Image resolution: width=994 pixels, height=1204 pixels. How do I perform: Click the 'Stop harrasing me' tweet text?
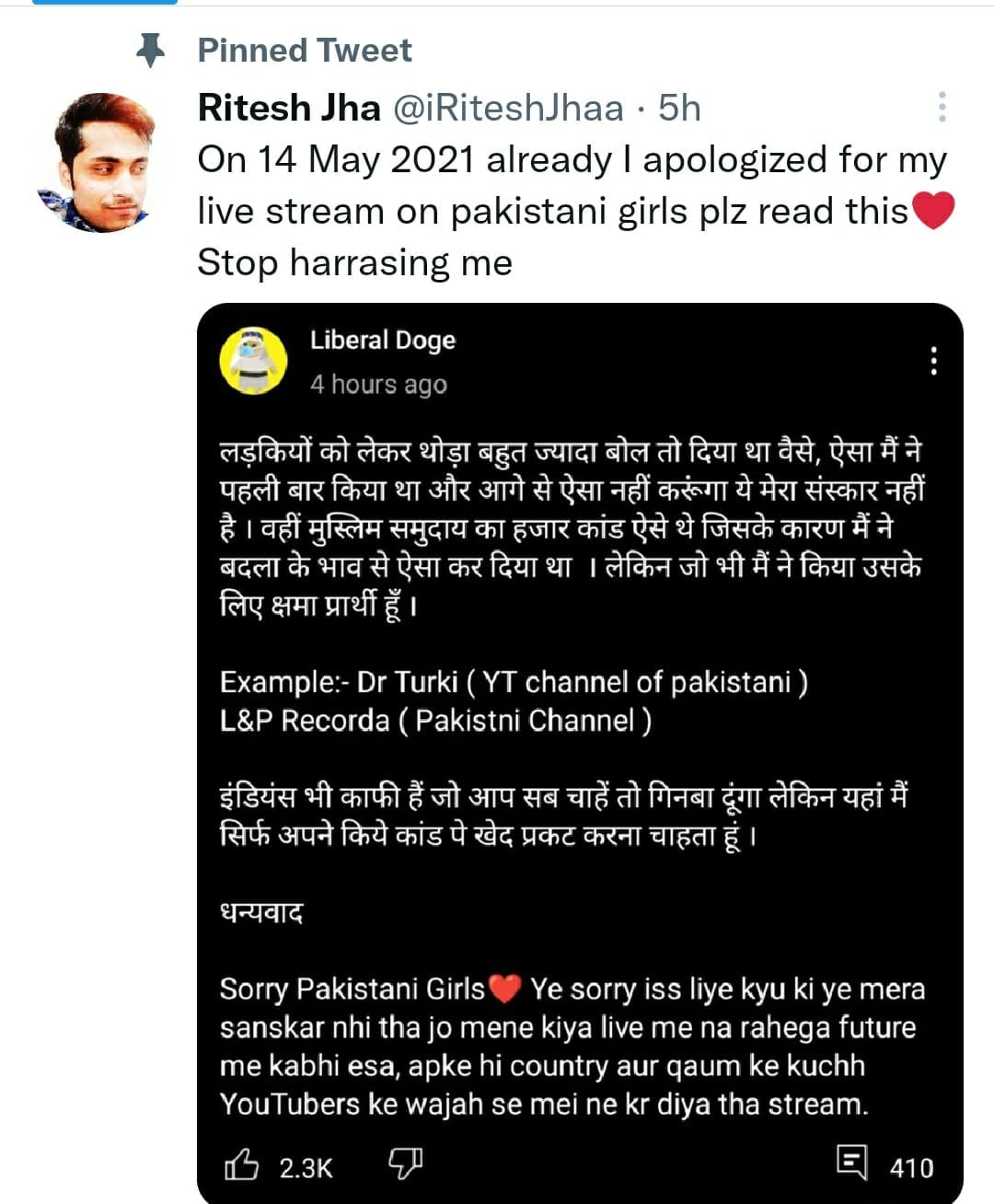click(354, 262)
